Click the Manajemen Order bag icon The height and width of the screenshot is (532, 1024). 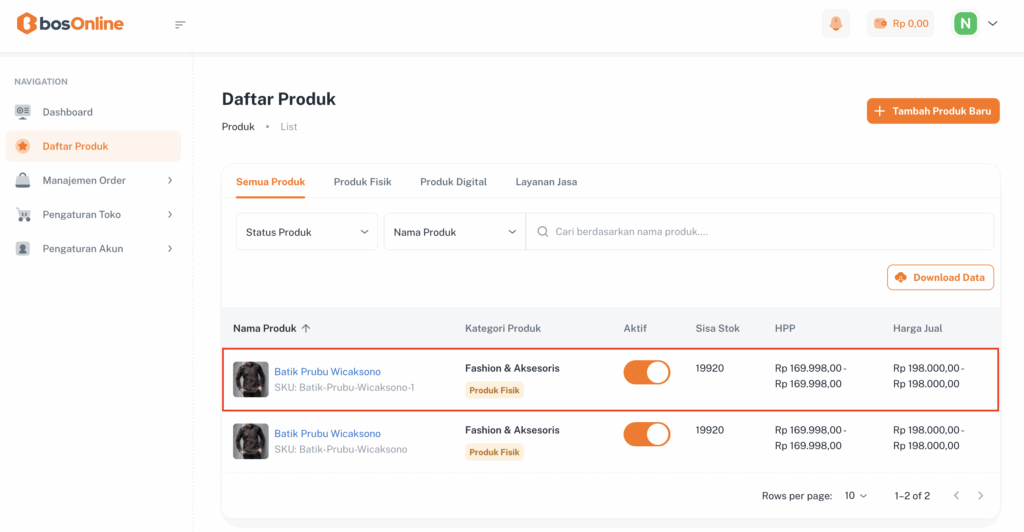click(x=23, y=180)
